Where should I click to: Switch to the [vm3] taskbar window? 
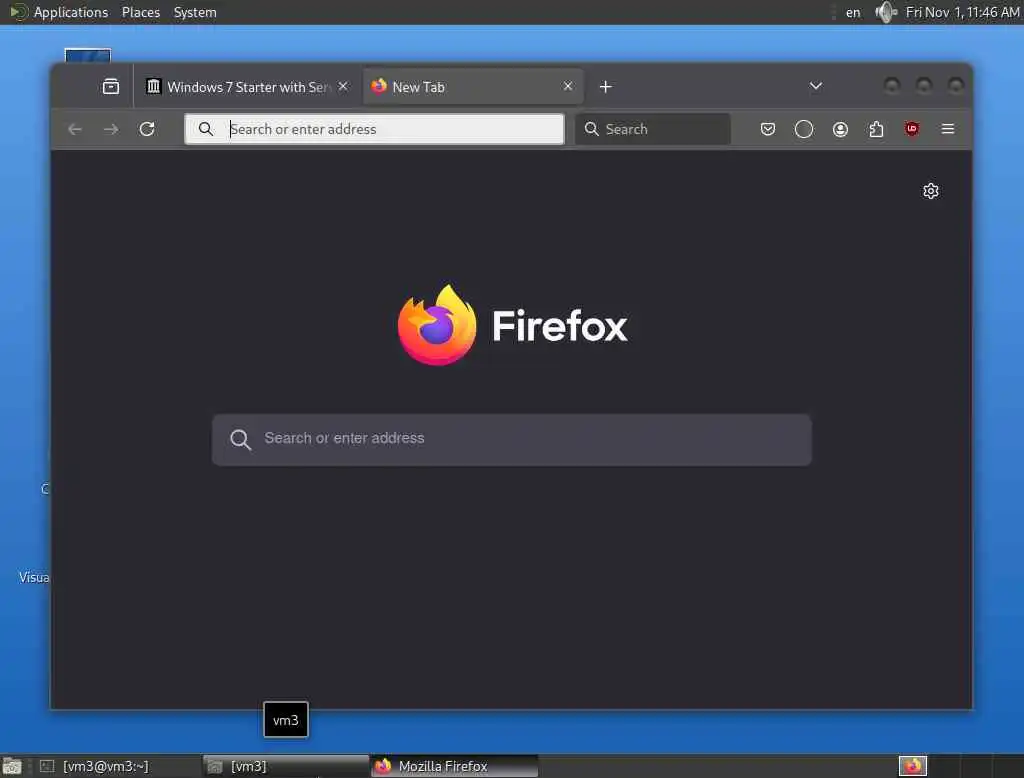point(285,766)
